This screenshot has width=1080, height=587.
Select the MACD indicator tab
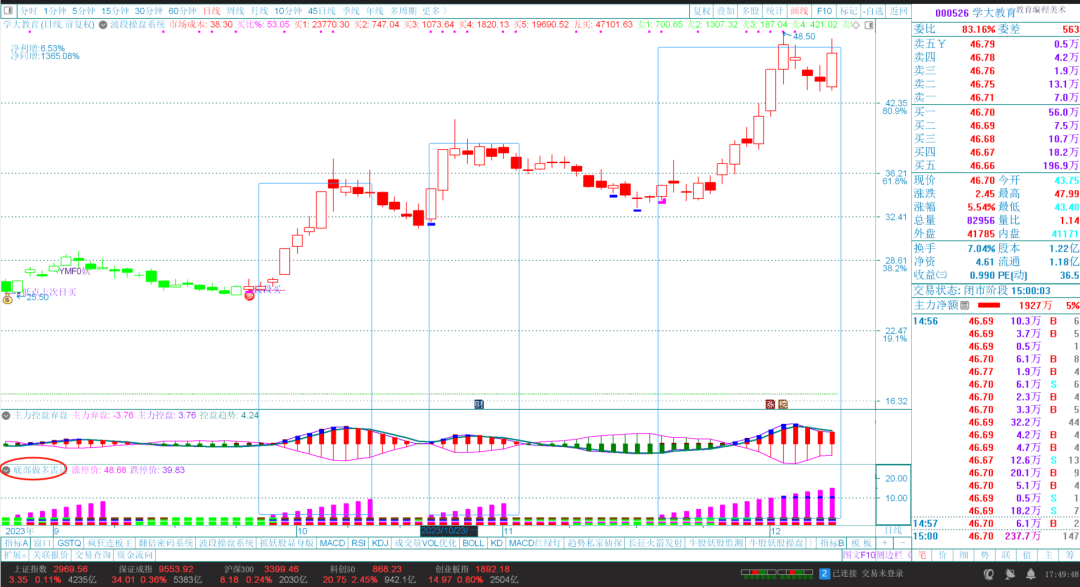332,543
